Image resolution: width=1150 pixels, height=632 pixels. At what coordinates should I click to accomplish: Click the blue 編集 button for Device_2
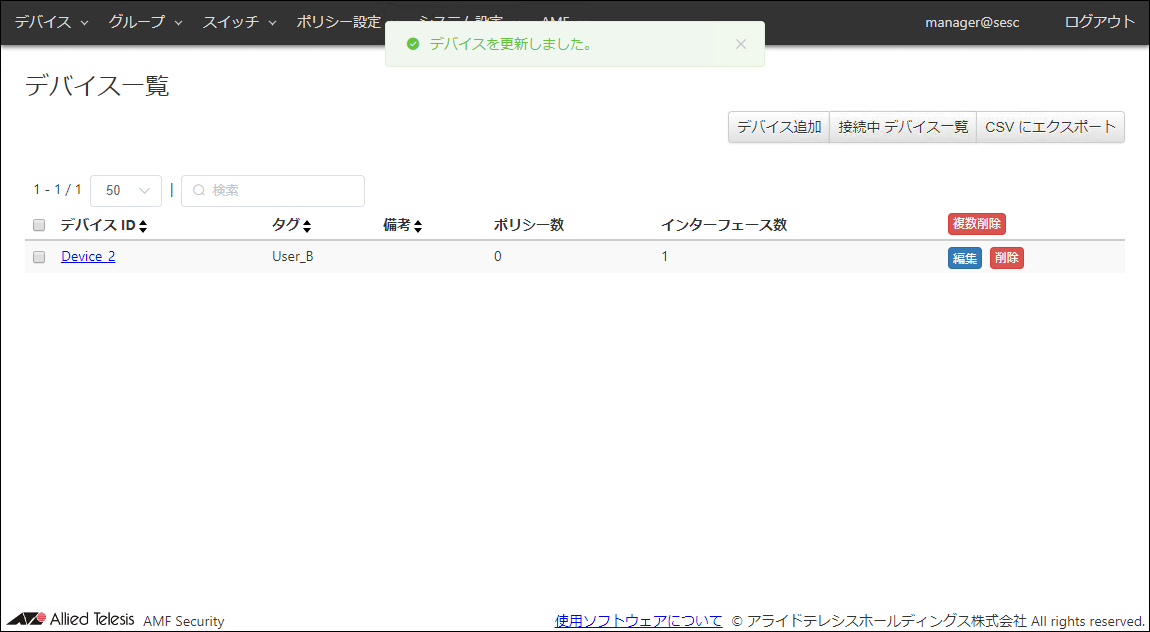coord(965,258)
